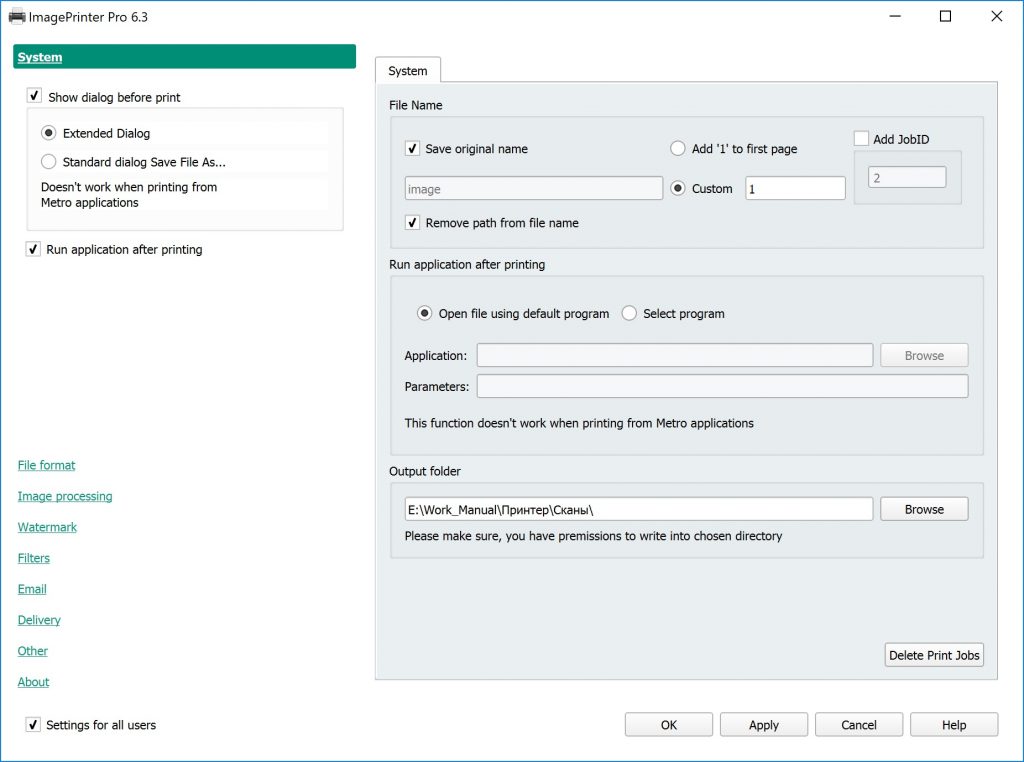
Task: Disable Run application after printing
Action: [x=34, y=249]
